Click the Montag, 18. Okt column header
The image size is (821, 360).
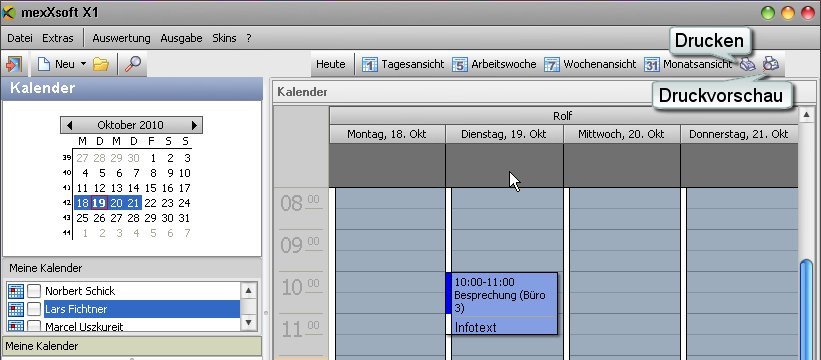(387, 134)
